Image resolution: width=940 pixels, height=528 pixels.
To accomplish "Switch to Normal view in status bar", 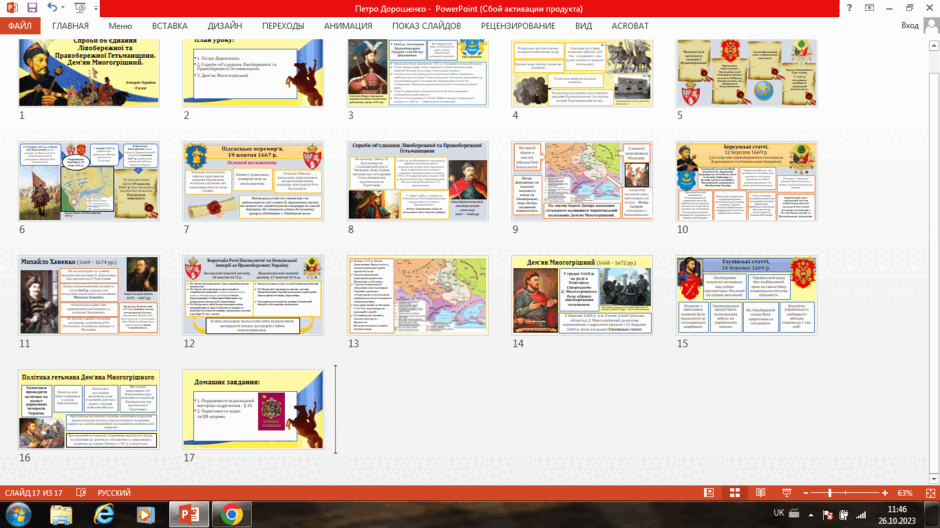I will coord(709,493).
